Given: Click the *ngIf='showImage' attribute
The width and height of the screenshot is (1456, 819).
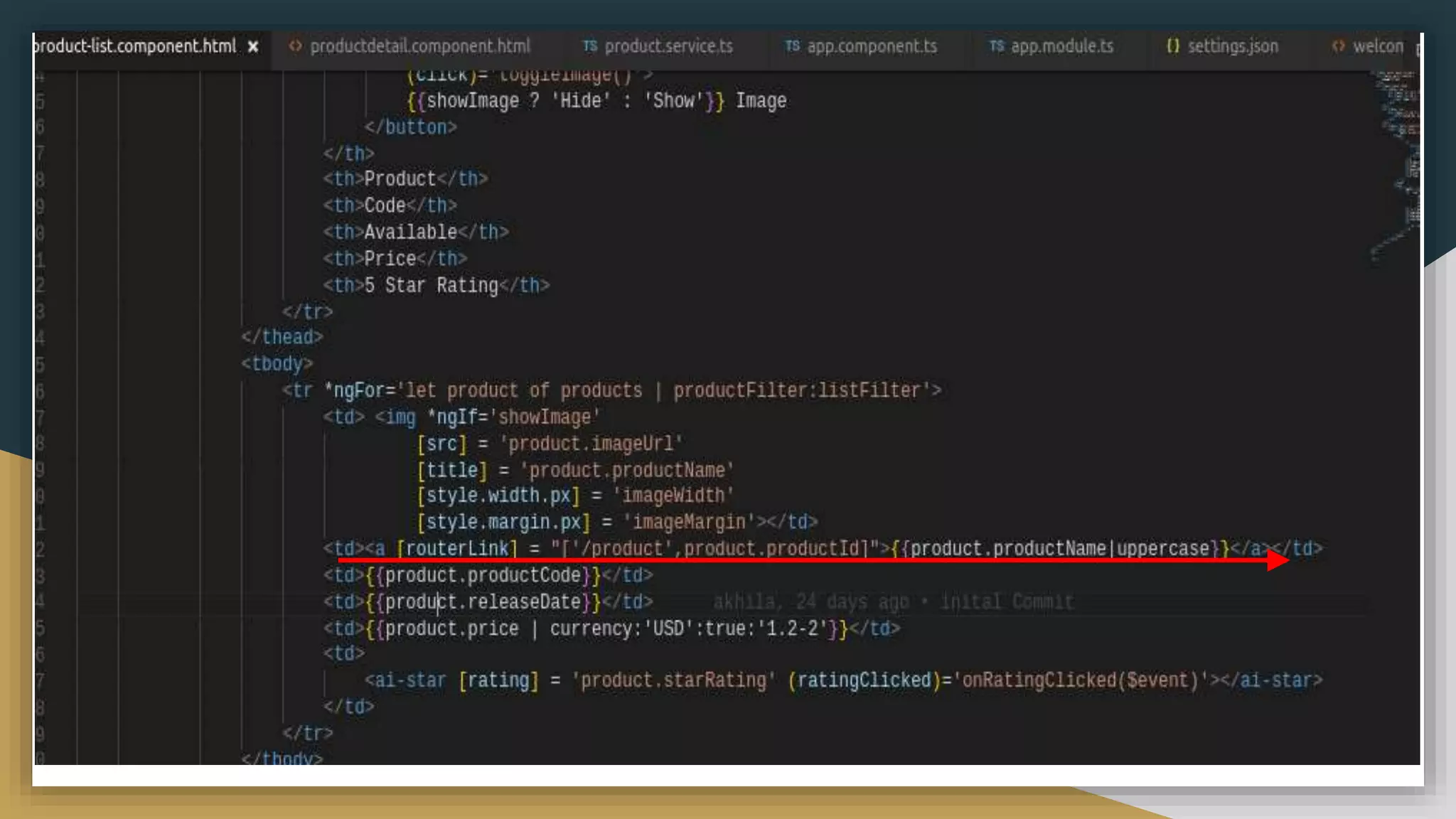Looking at the screenshot, I should 513,417.
